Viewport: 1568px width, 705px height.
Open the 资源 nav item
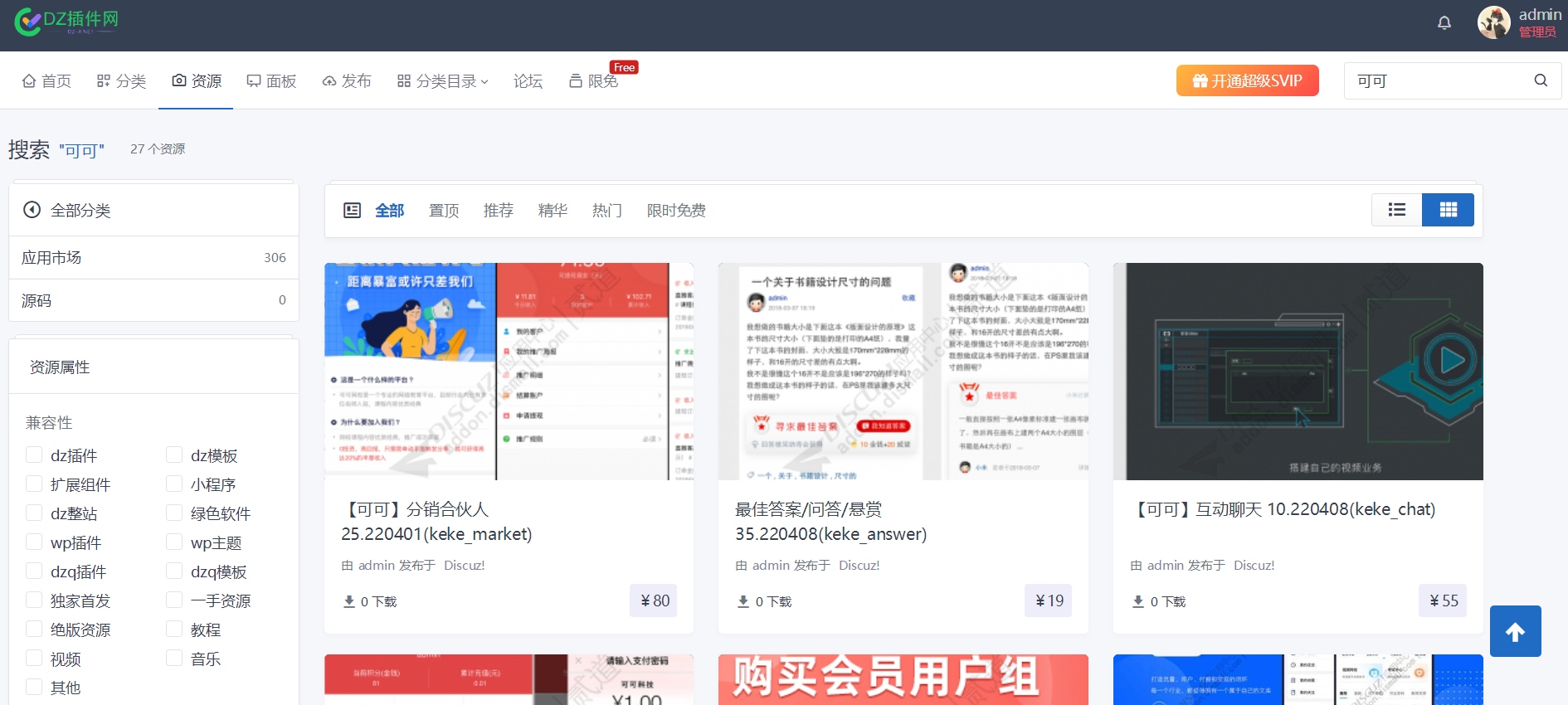click(x=197, y=80)
